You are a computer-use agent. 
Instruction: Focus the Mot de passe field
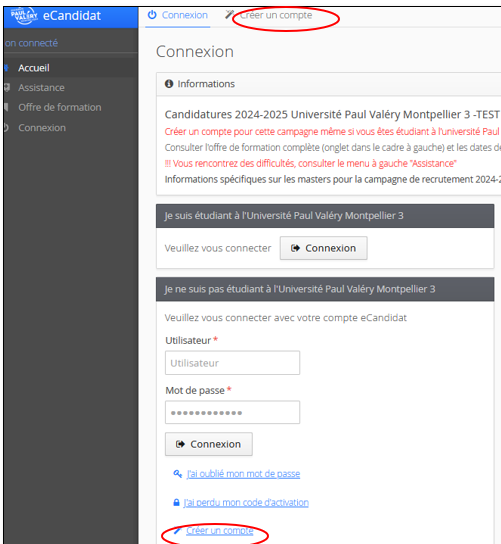tap(232, 413)
